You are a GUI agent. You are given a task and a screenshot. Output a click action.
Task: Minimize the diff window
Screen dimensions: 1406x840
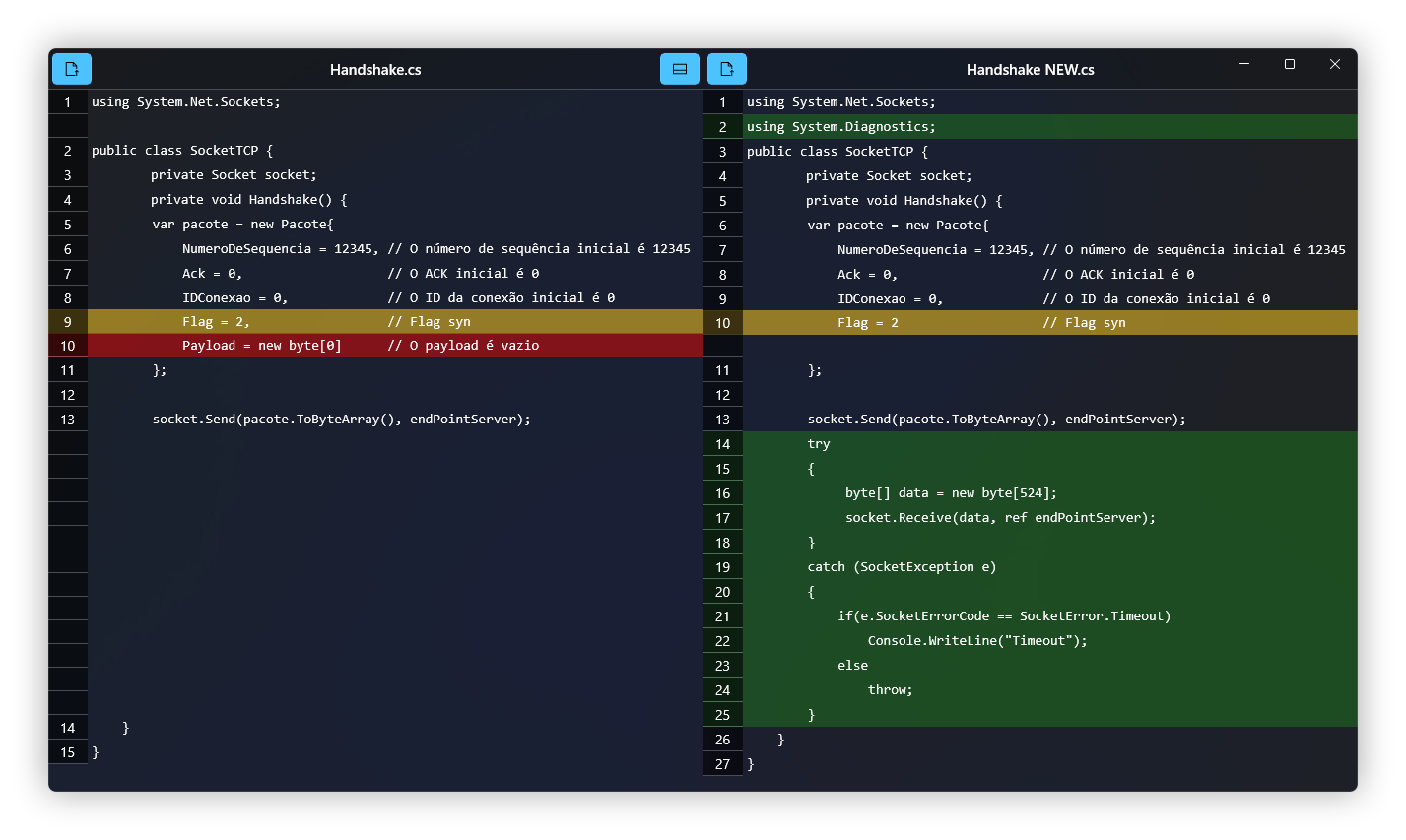click(x=1244, y=64)
